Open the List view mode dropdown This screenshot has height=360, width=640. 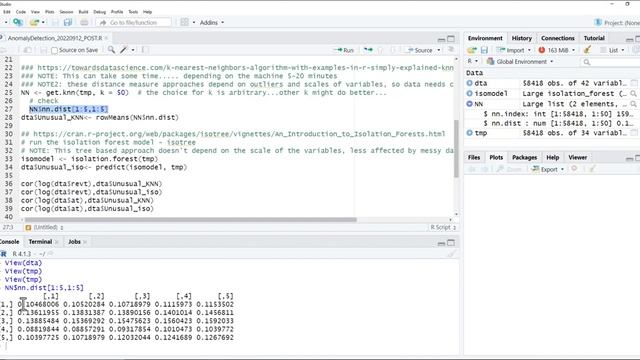[x=612, y=50]
